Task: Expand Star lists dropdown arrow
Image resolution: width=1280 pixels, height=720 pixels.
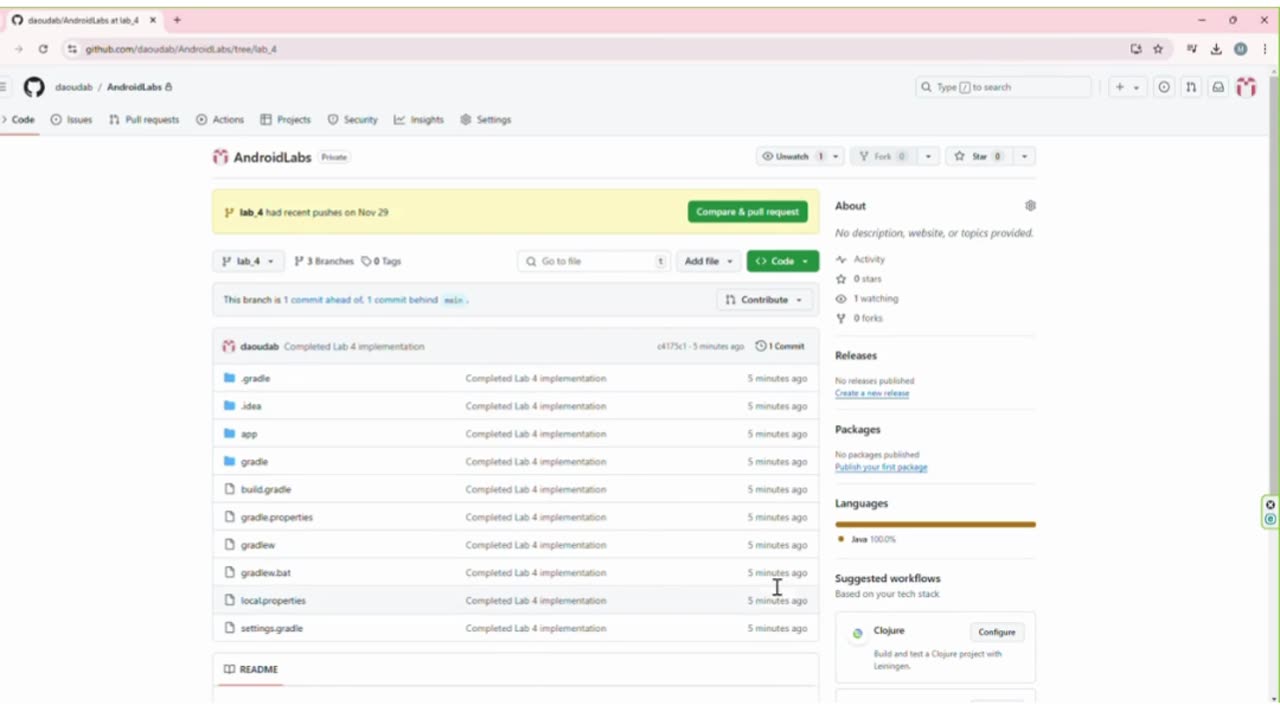Action: (x=1024, y=157)
